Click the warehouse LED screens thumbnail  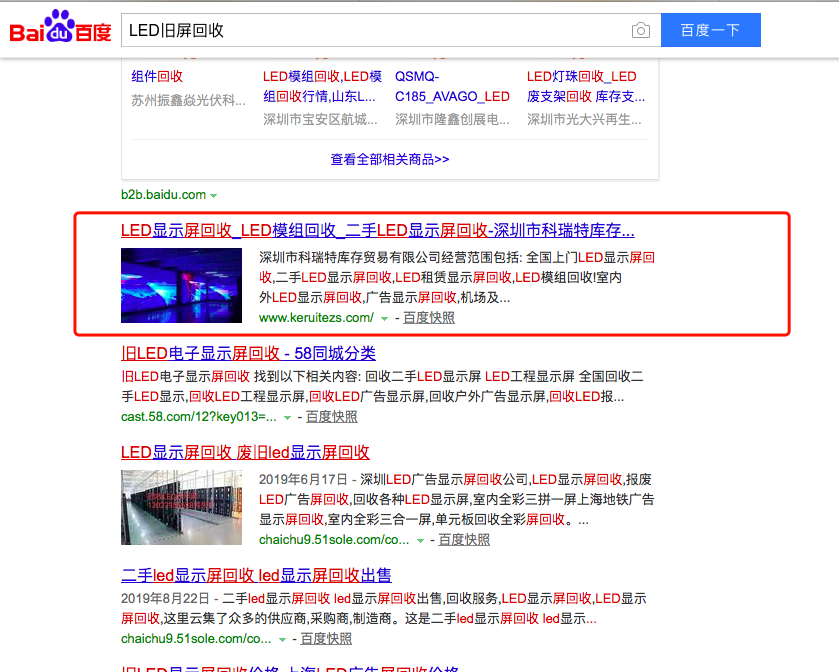pos(181,507)
